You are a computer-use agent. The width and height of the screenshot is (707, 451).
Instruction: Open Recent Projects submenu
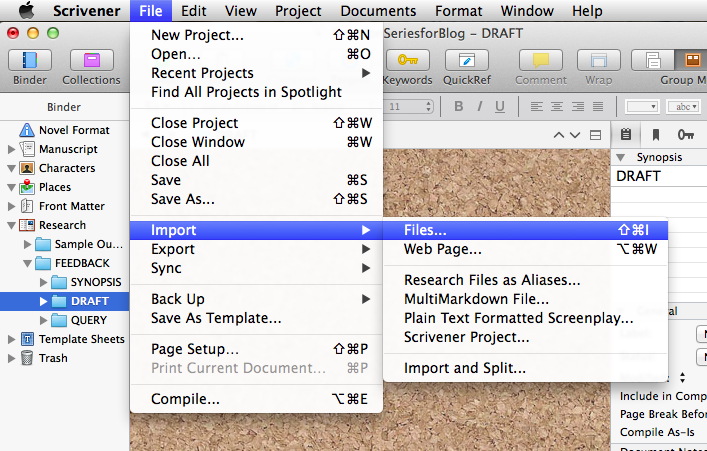point(256,73)
